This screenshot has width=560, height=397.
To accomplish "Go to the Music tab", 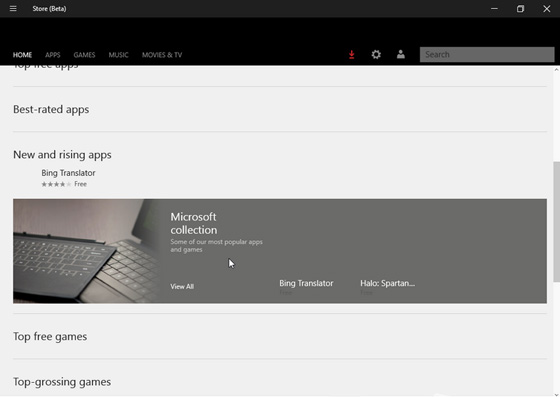I will (118, 55).
